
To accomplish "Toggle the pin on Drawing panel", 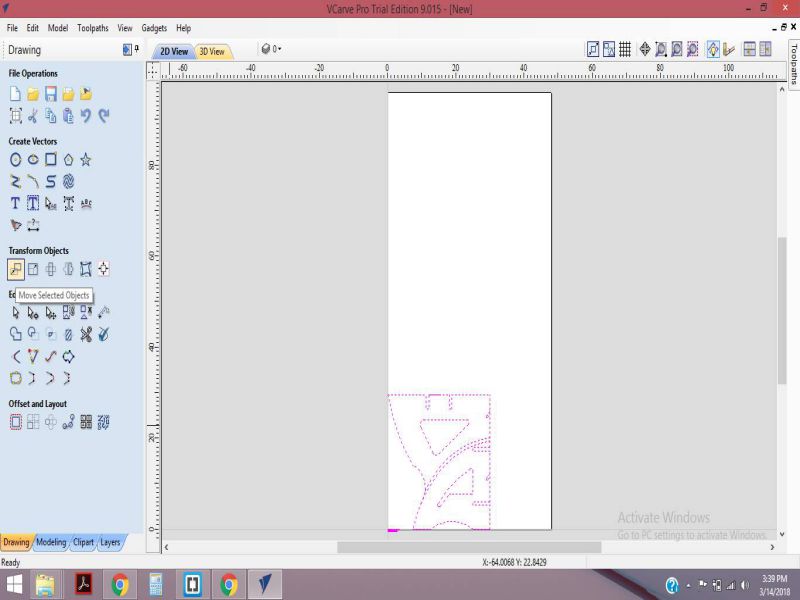I will (x=137, y=49).
